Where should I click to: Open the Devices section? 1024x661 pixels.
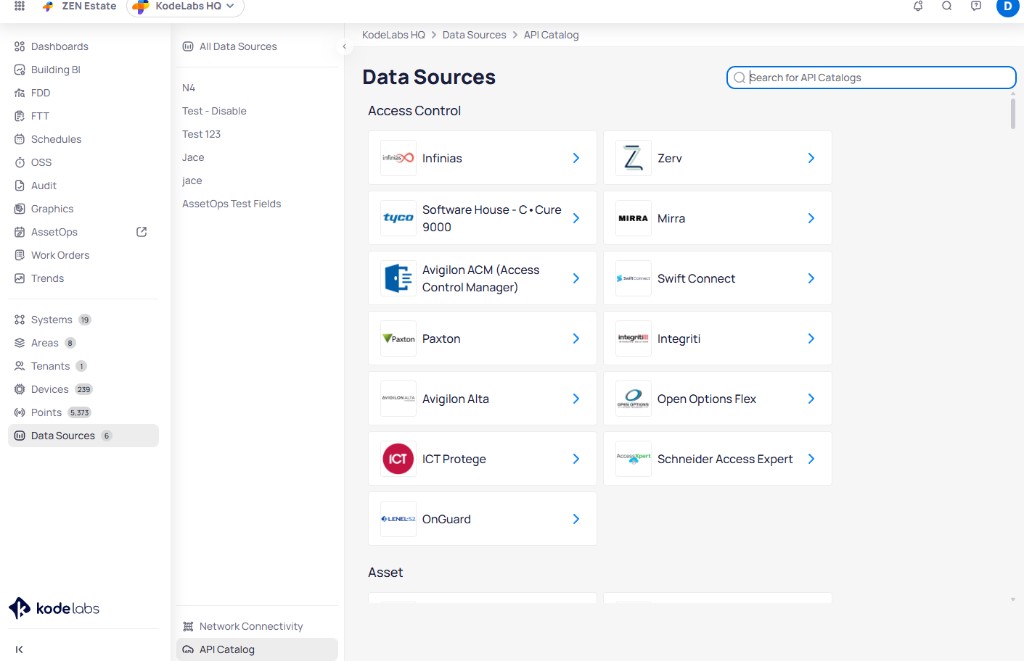pos(83,389)
